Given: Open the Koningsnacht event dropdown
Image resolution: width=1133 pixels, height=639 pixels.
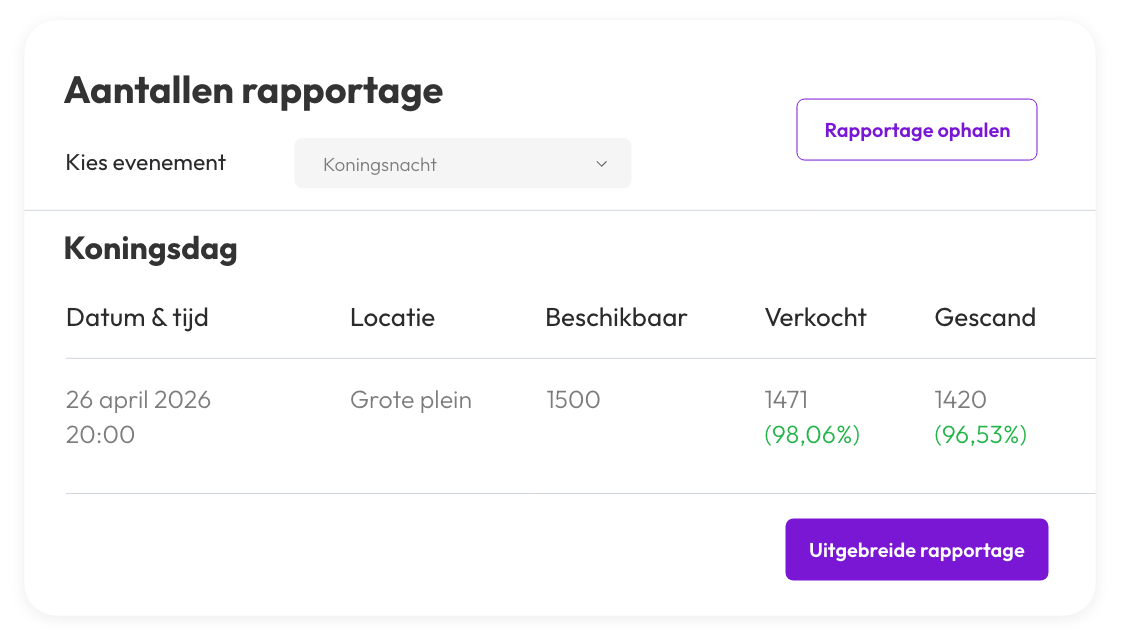Looking at the screenshot, I should click(x=462, y=164).
